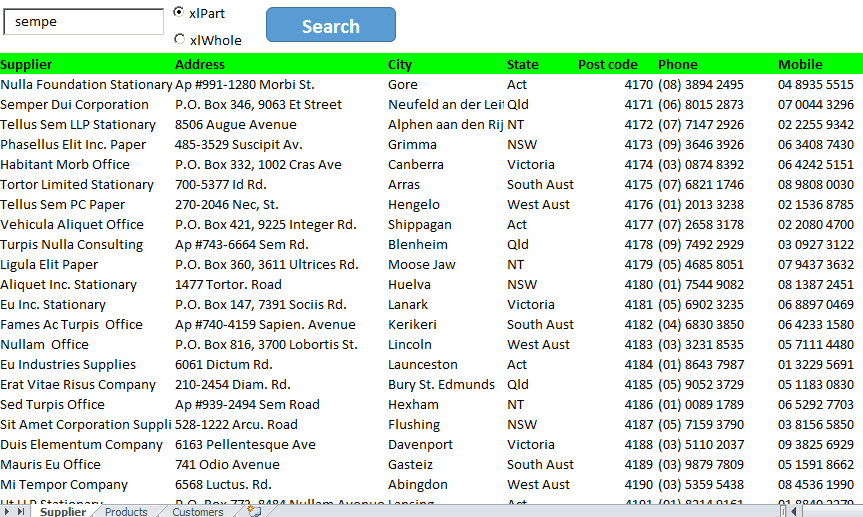Click the Address column header

[200, 64]
